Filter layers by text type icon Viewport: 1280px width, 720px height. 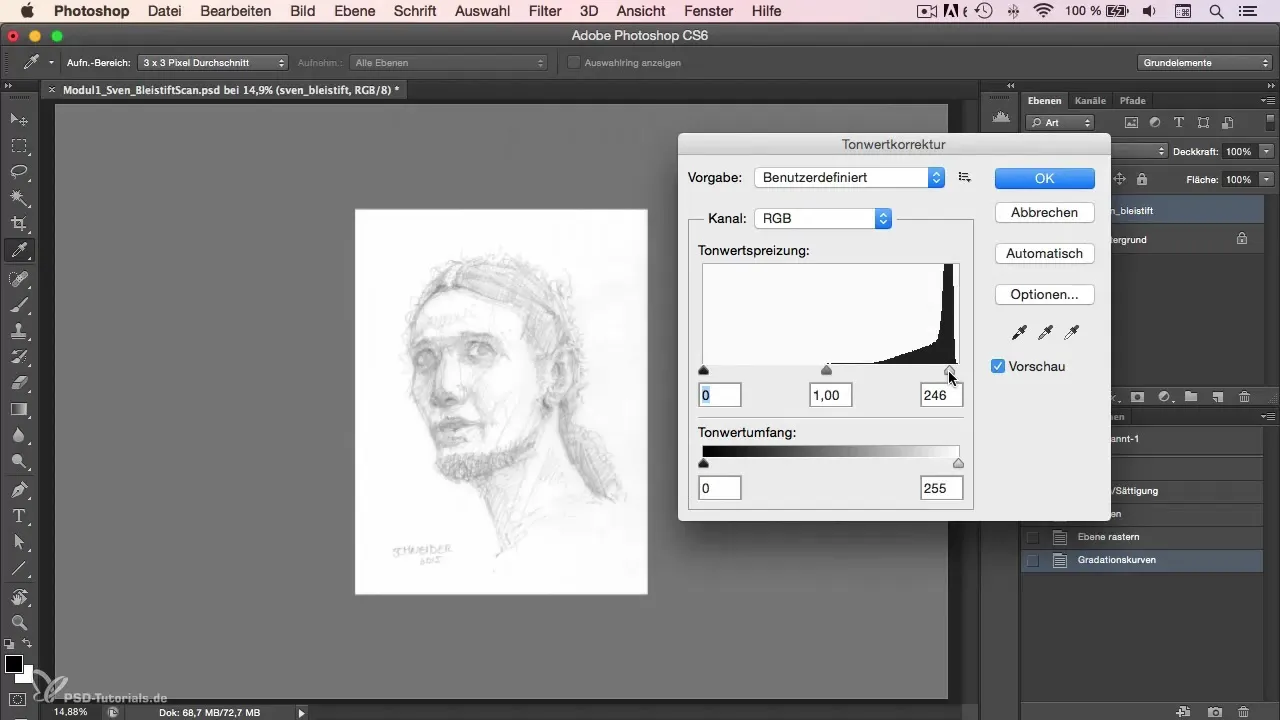click(1179, 123)
